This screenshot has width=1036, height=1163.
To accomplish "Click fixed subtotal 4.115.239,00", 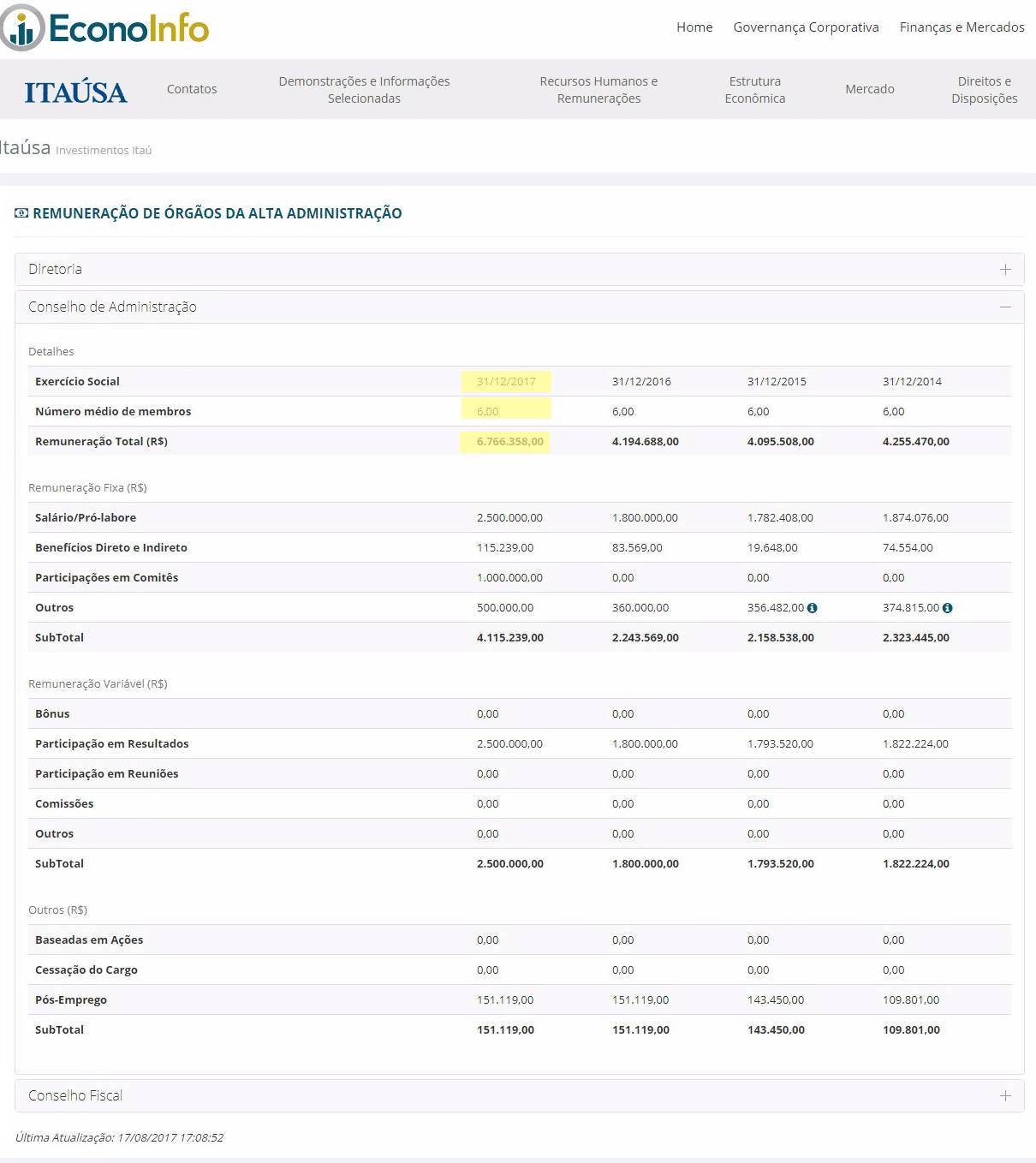I will click(510, 638).
